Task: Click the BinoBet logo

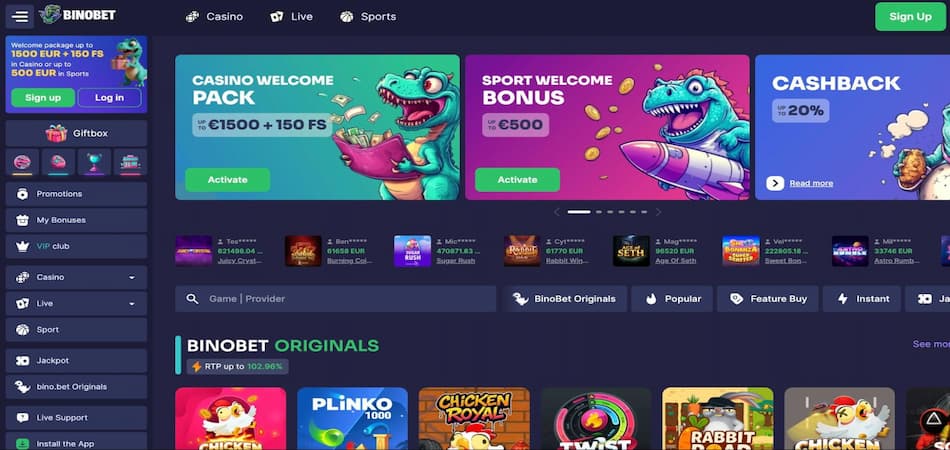Action: [78, 15]
